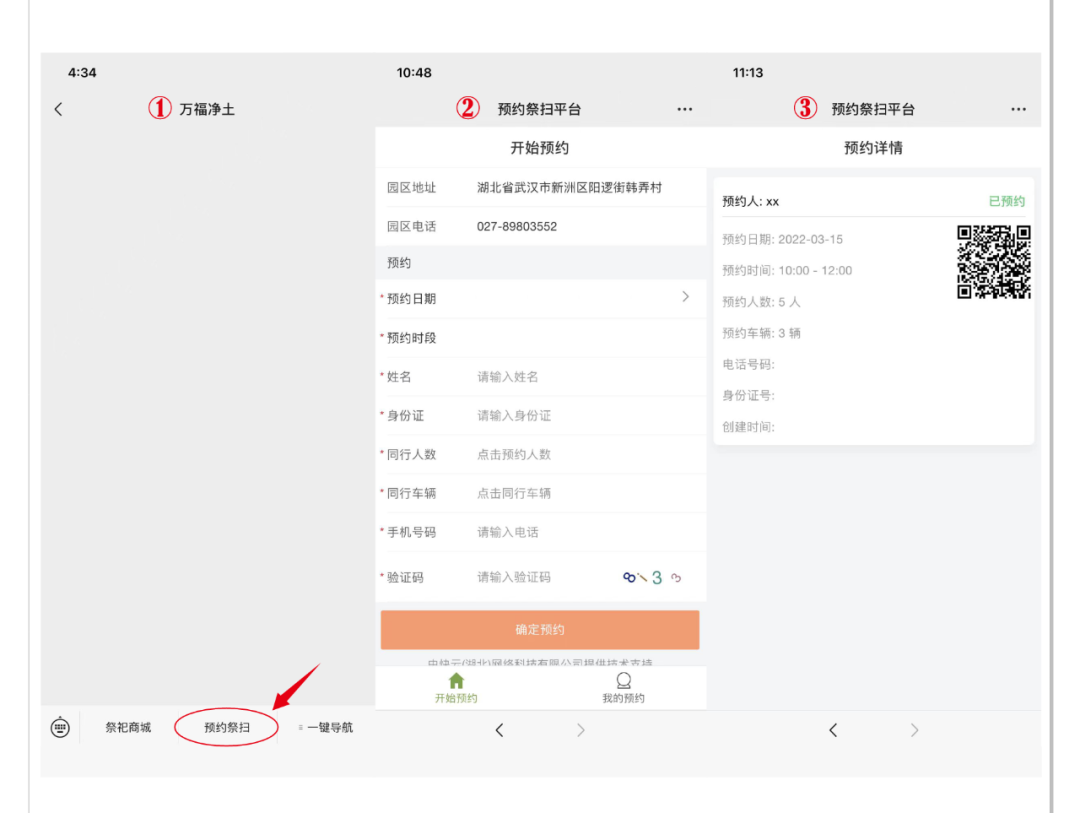
Task: Go back from 万福净土 screen
Action: [x=59, y=109]
